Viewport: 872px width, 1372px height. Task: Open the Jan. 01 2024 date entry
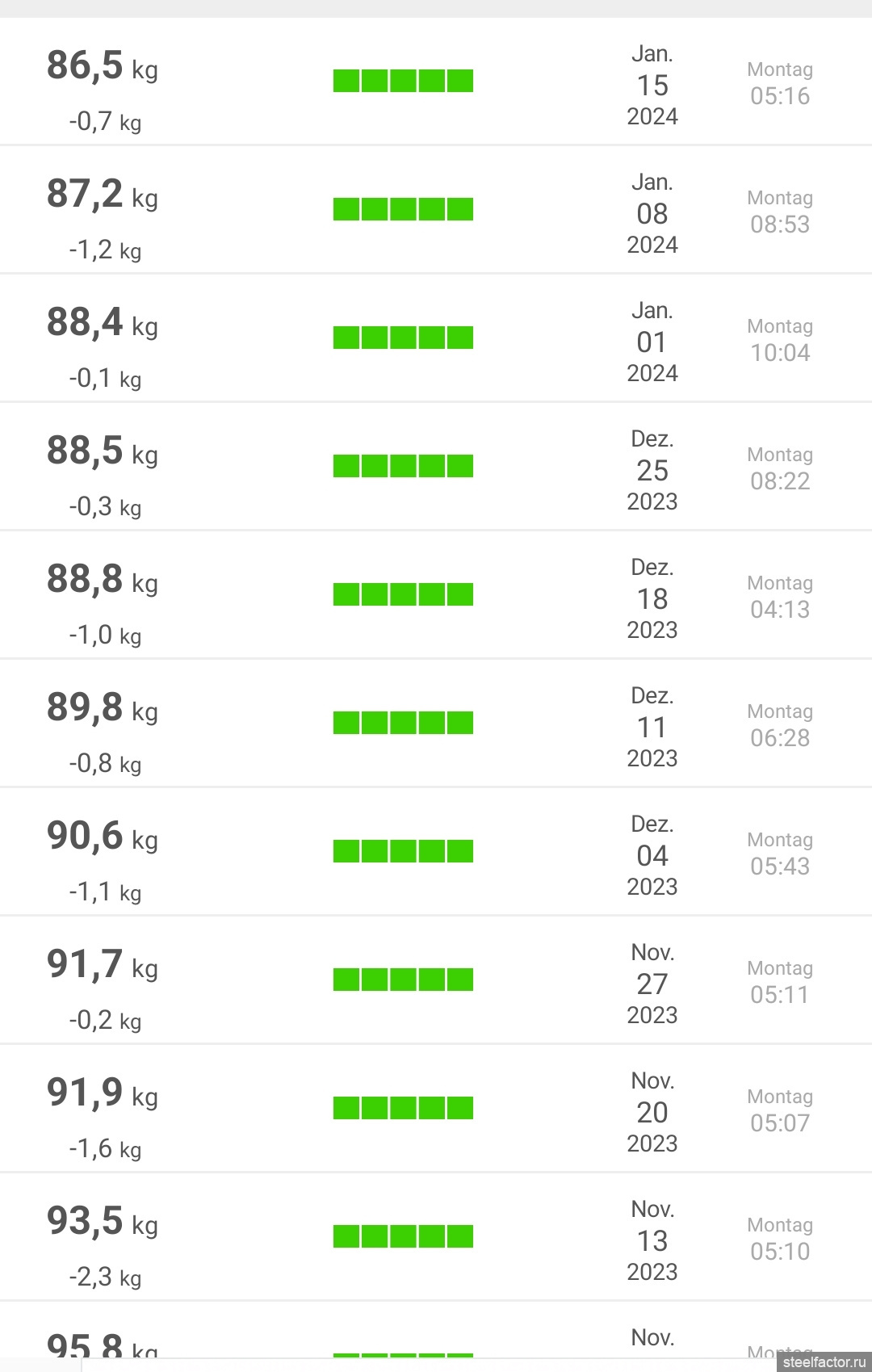pos(652,342)
